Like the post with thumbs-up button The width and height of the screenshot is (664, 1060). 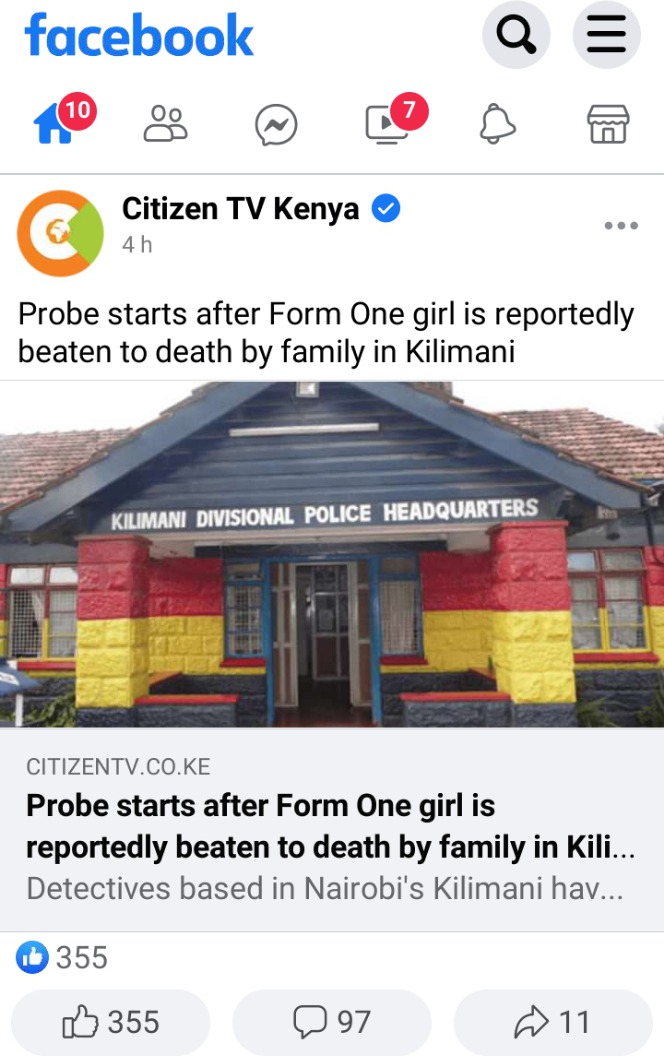pyautogui.click(x=111, y=1021)
